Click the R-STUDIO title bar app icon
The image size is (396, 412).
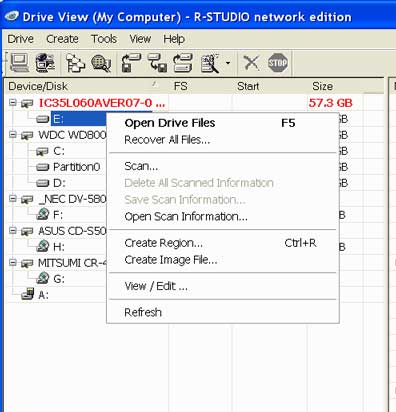[x=12, y=16]
